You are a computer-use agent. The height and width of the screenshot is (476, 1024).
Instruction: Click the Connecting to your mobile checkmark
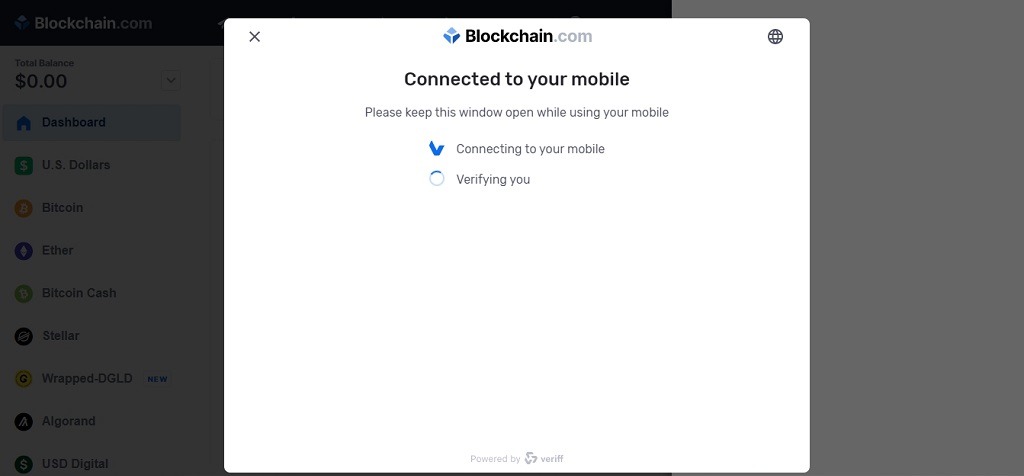436,148
